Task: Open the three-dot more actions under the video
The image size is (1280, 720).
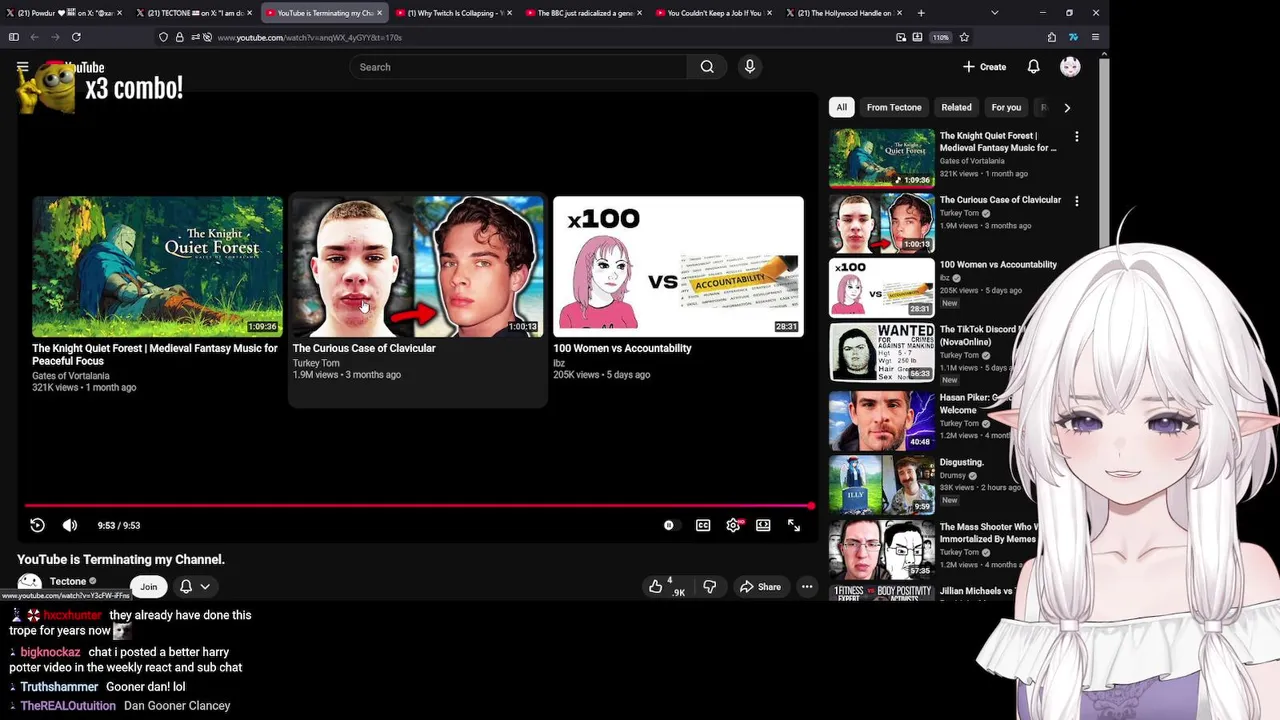Action: coord(807,587)
